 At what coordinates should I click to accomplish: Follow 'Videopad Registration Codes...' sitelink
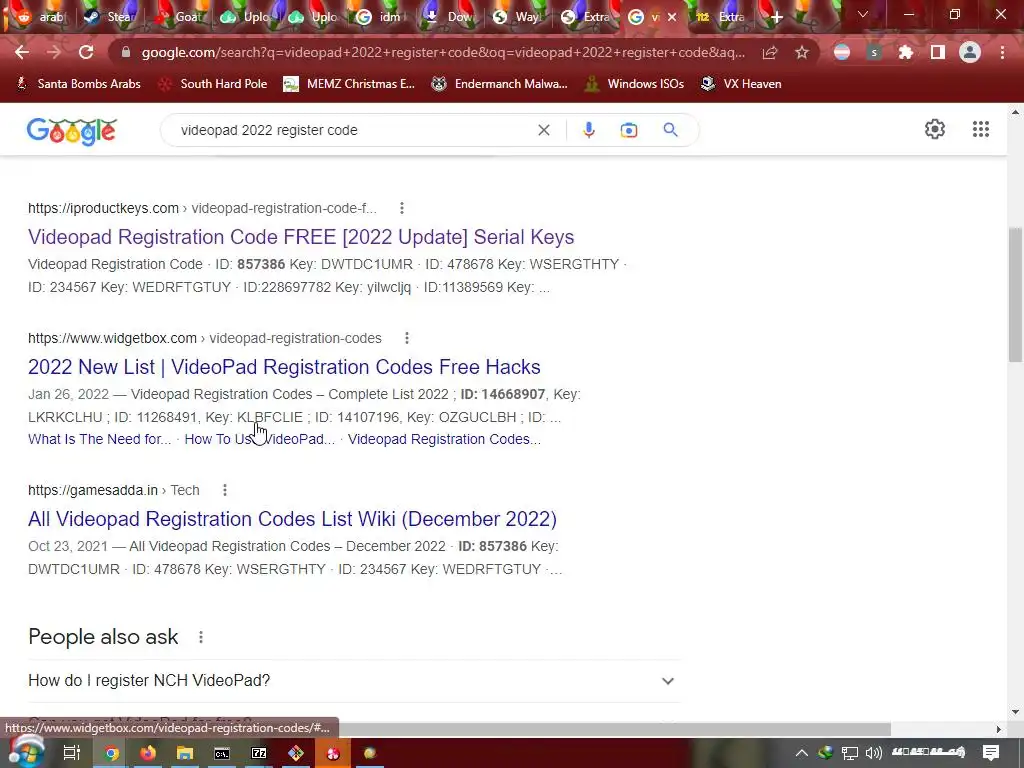(x=444, y=440)
